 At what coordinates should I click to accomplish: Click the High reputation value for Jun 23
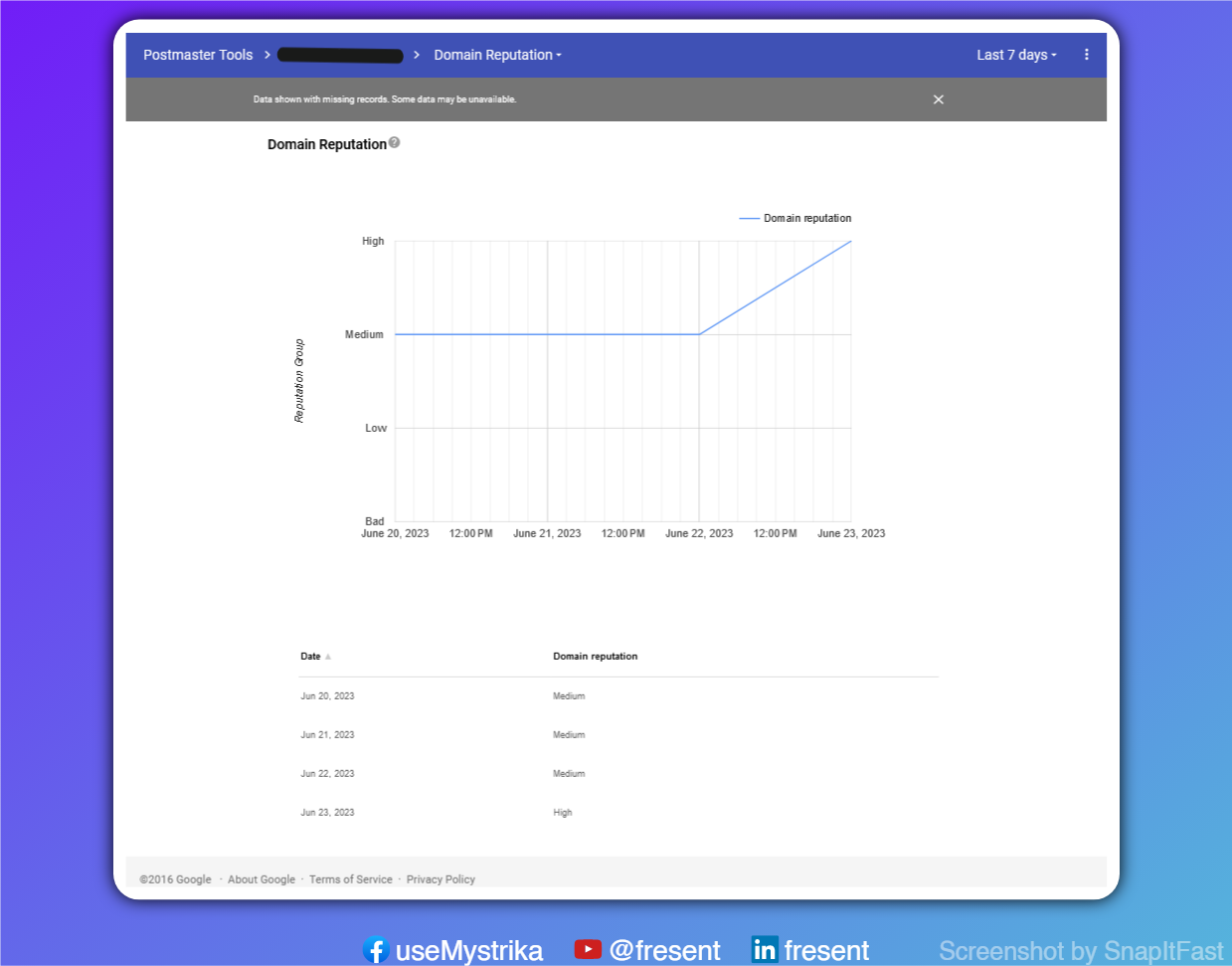coord(563,813)
